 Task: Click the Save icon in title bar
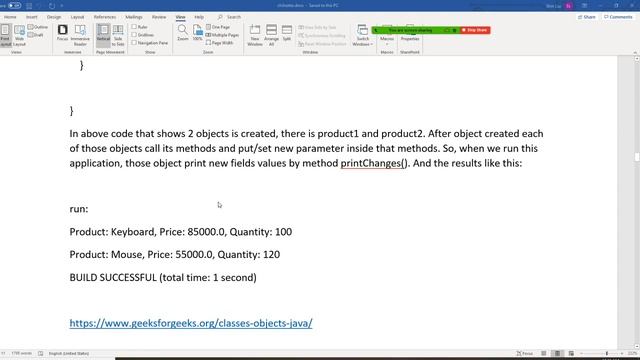(x=29, y=6)
